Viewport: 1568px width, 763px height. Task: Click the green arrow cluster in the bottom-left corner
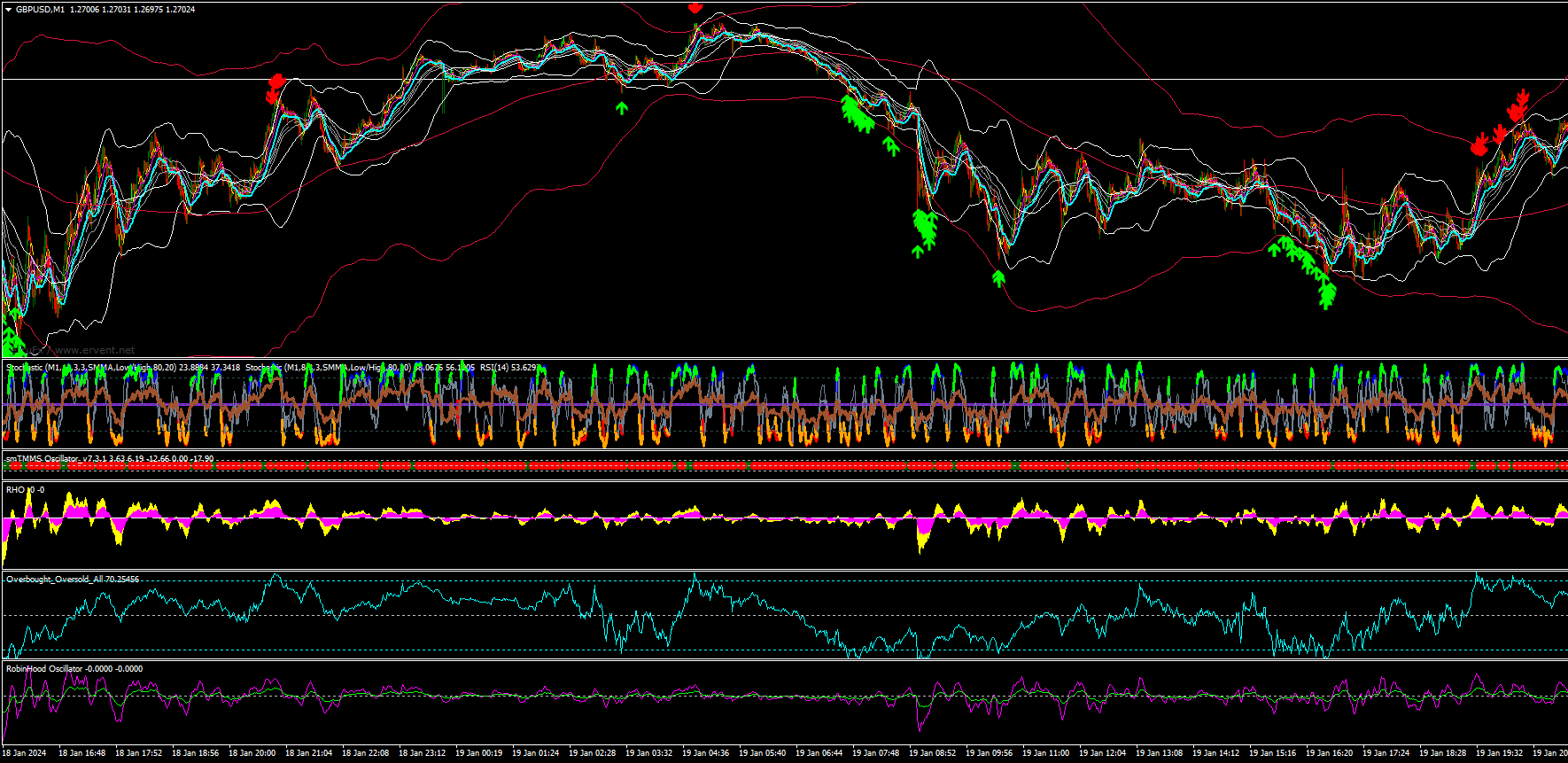tap(13, 332)
